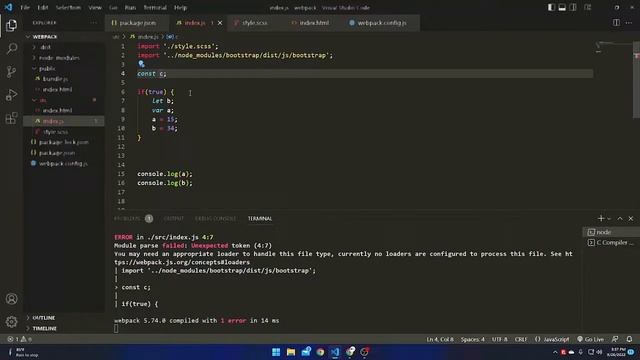The width and height of the screenshot is (640, 360).
Task: Split the editor to the right
Action: tap(616, 23)
